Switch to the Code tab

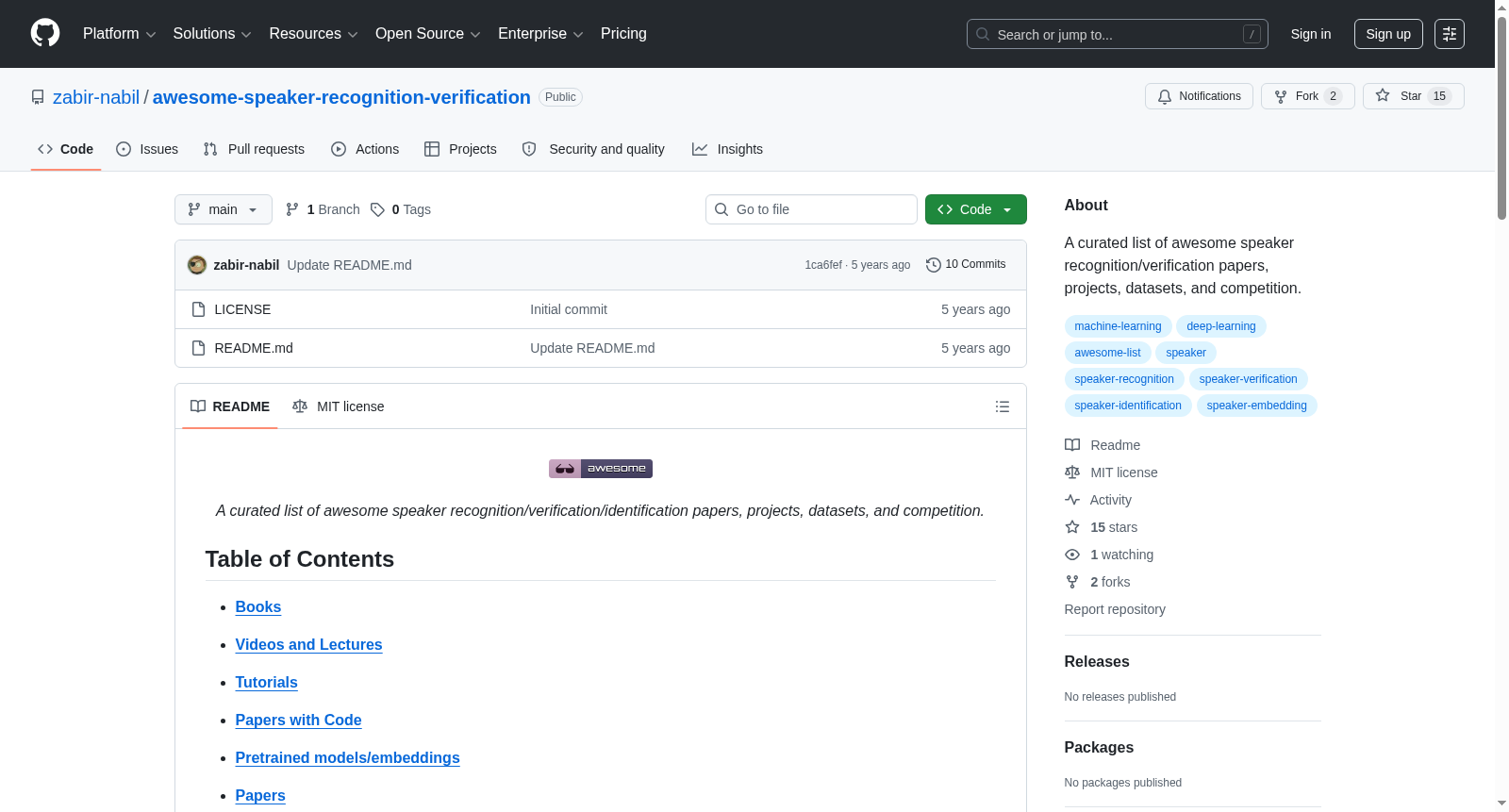coord(66,149)
